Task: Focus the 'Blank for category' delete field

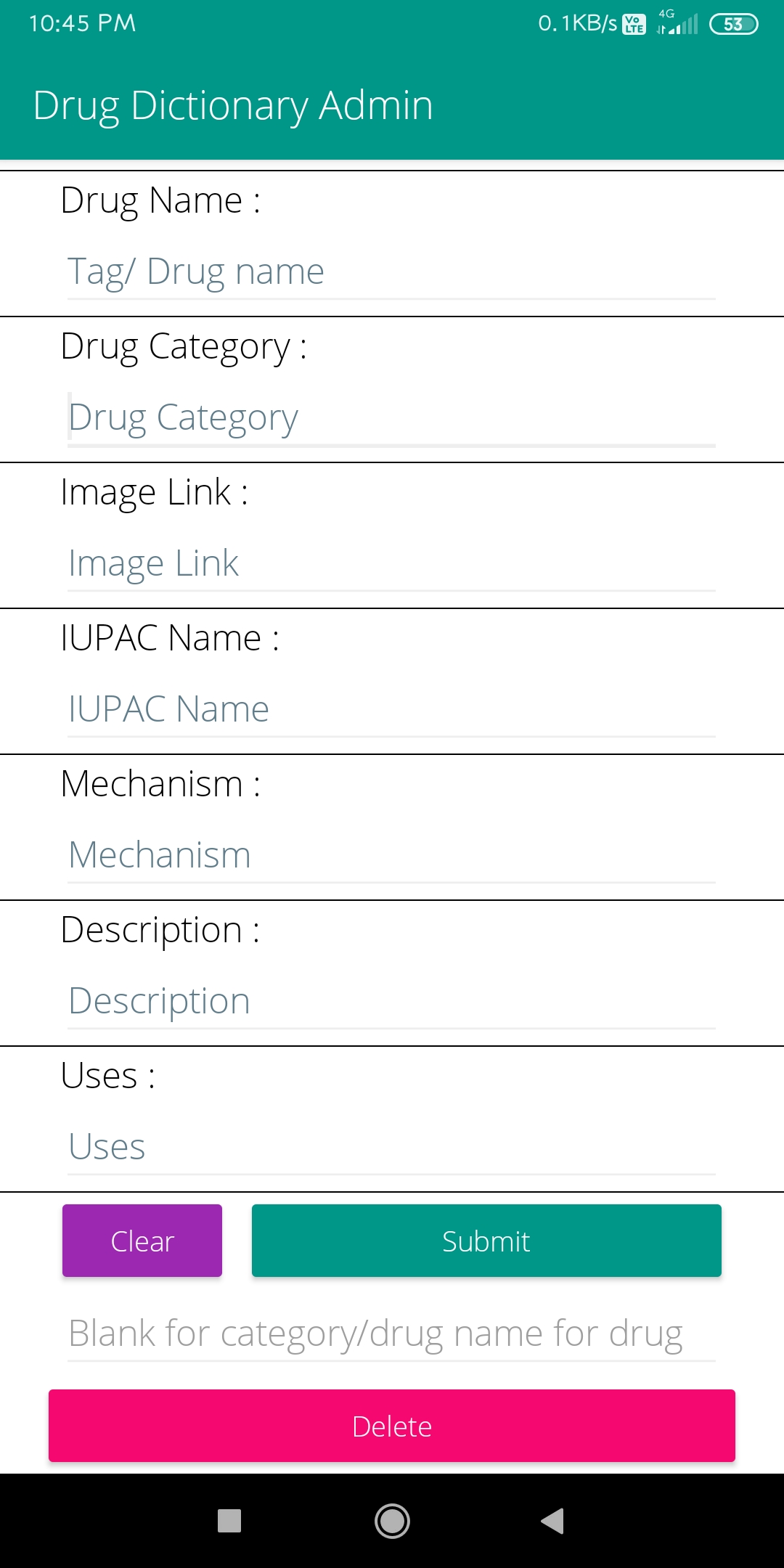Action: point(391,1334)
